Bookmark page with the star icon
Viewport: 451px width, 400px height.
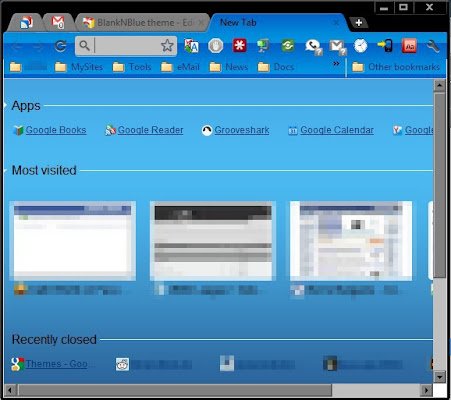coord(167,46)
